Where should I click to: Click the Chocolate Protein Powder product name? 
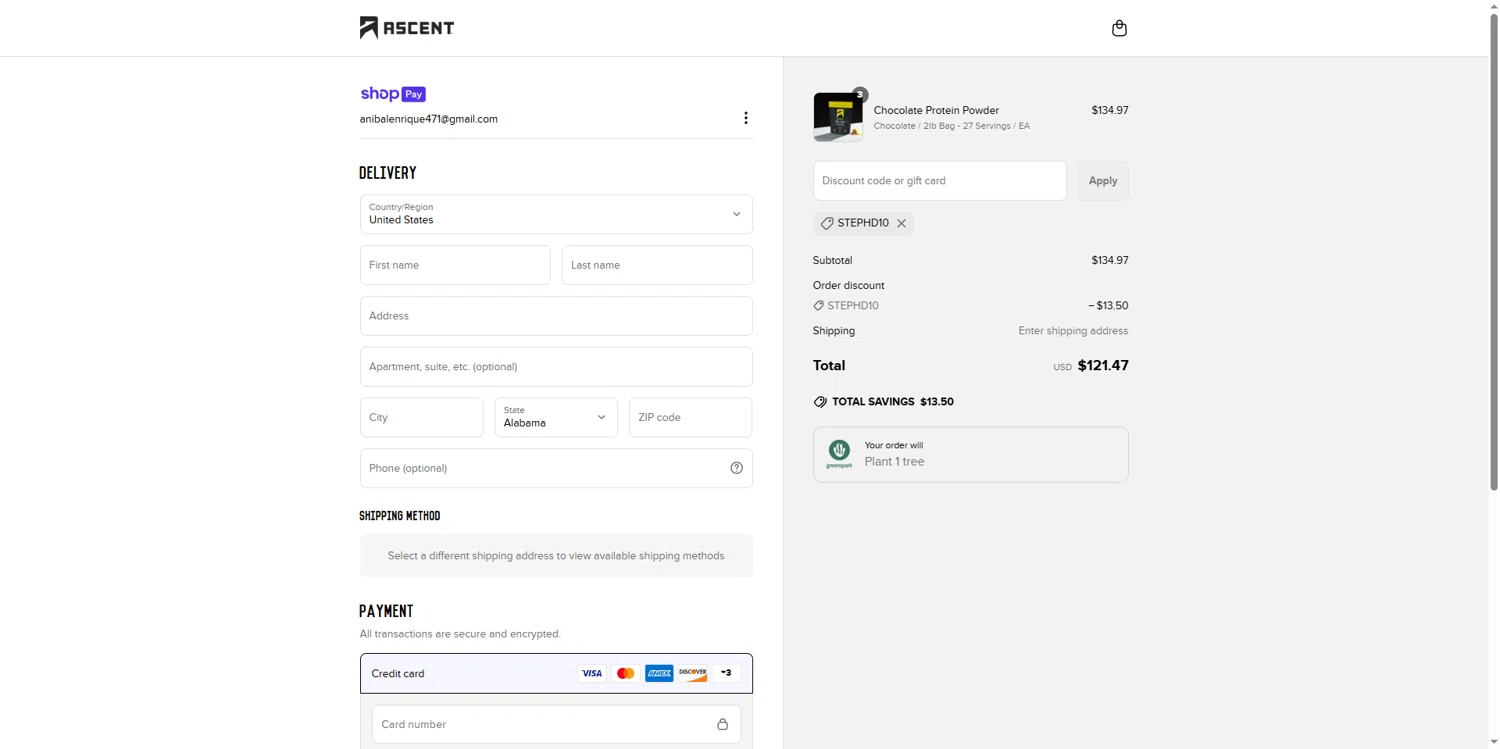[x=936, y=110]
